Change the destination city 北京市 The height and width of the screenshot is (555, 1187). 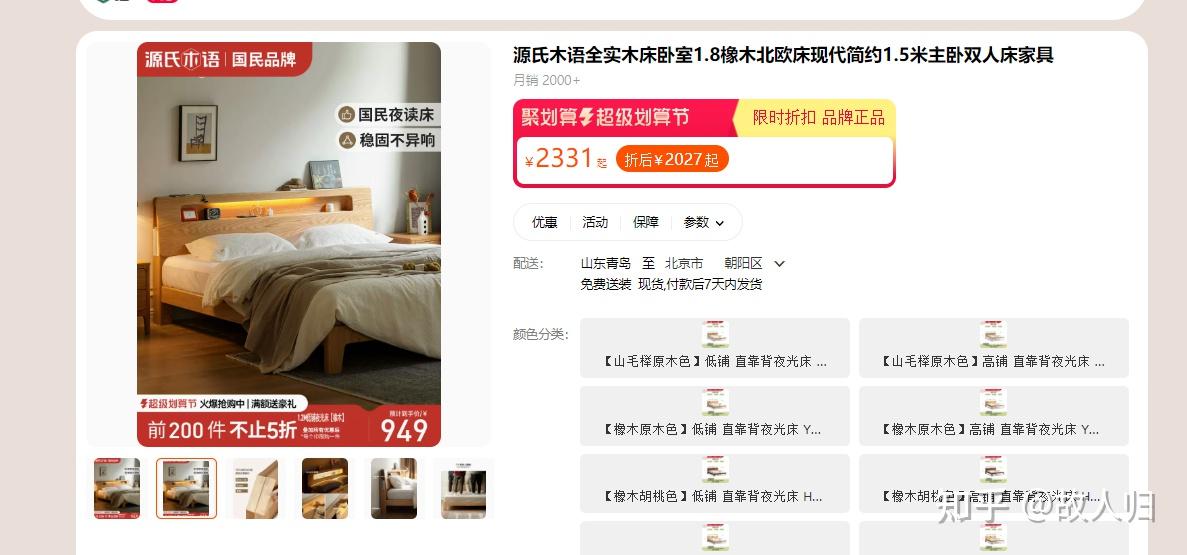[684, 263]
